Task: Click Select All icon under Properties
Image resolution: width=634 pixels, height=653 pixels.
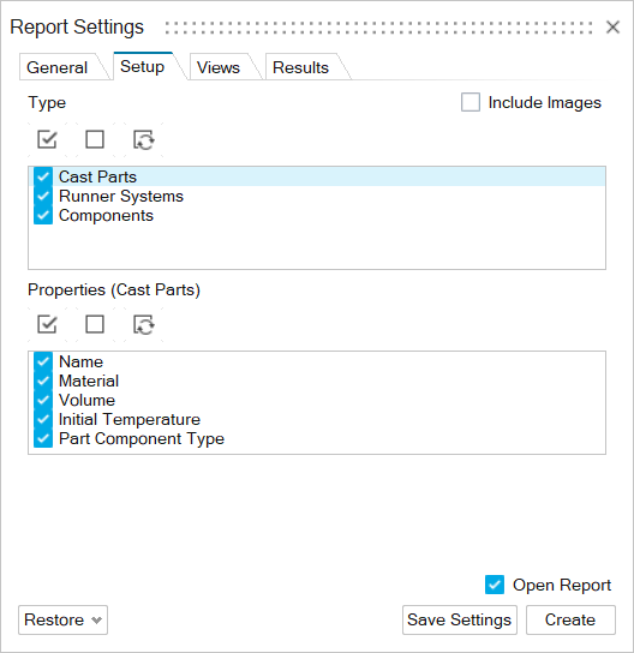Action: click(x=47, y=324)
